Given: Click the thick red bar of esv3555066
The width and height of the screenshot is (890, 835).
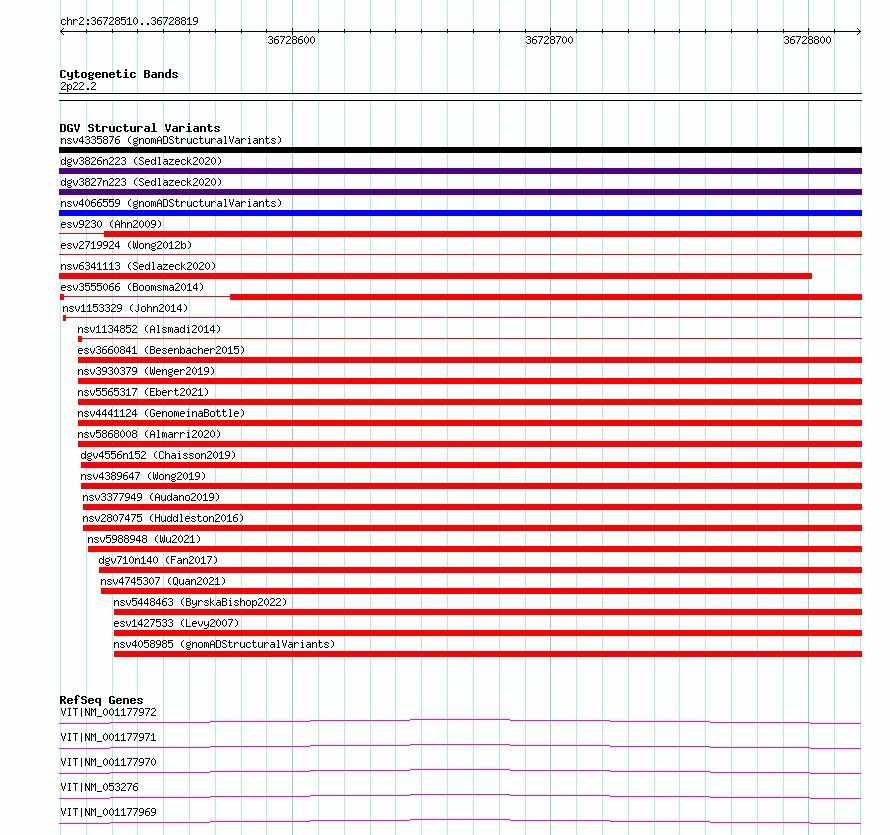Looking at the screenshot, I should 546,297.
